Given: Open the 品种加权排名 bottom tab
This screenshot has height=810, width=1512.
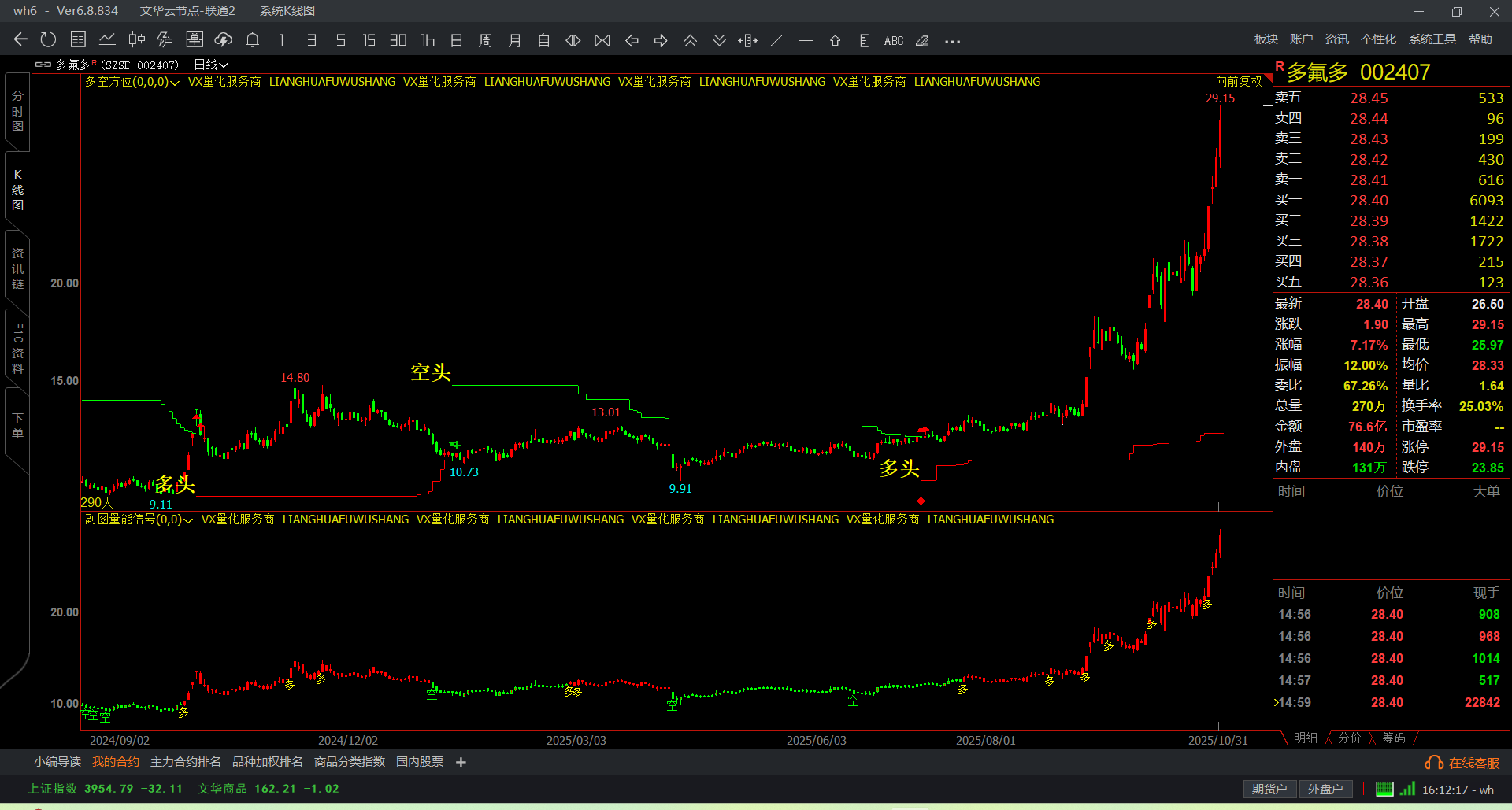Looking at the screenshot, I should pos(268,762).
